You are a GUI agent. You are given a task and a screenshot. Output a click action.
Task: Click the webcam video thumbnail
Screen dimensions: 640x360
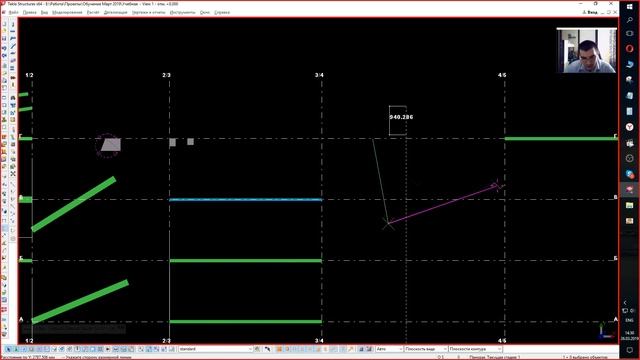tap(587, 51)
